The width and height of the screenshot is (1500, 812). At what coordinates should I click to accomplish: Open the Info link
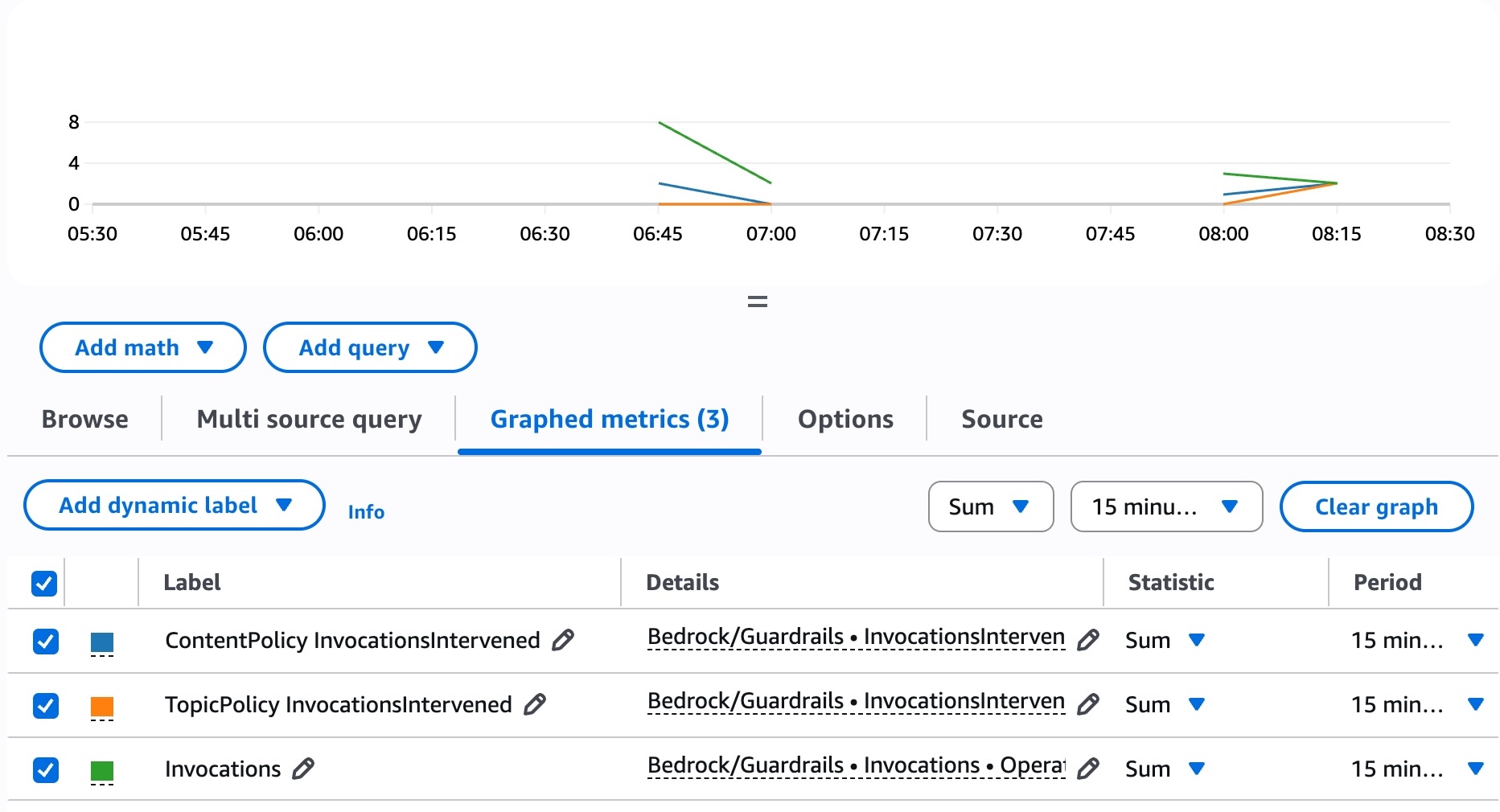366,512
